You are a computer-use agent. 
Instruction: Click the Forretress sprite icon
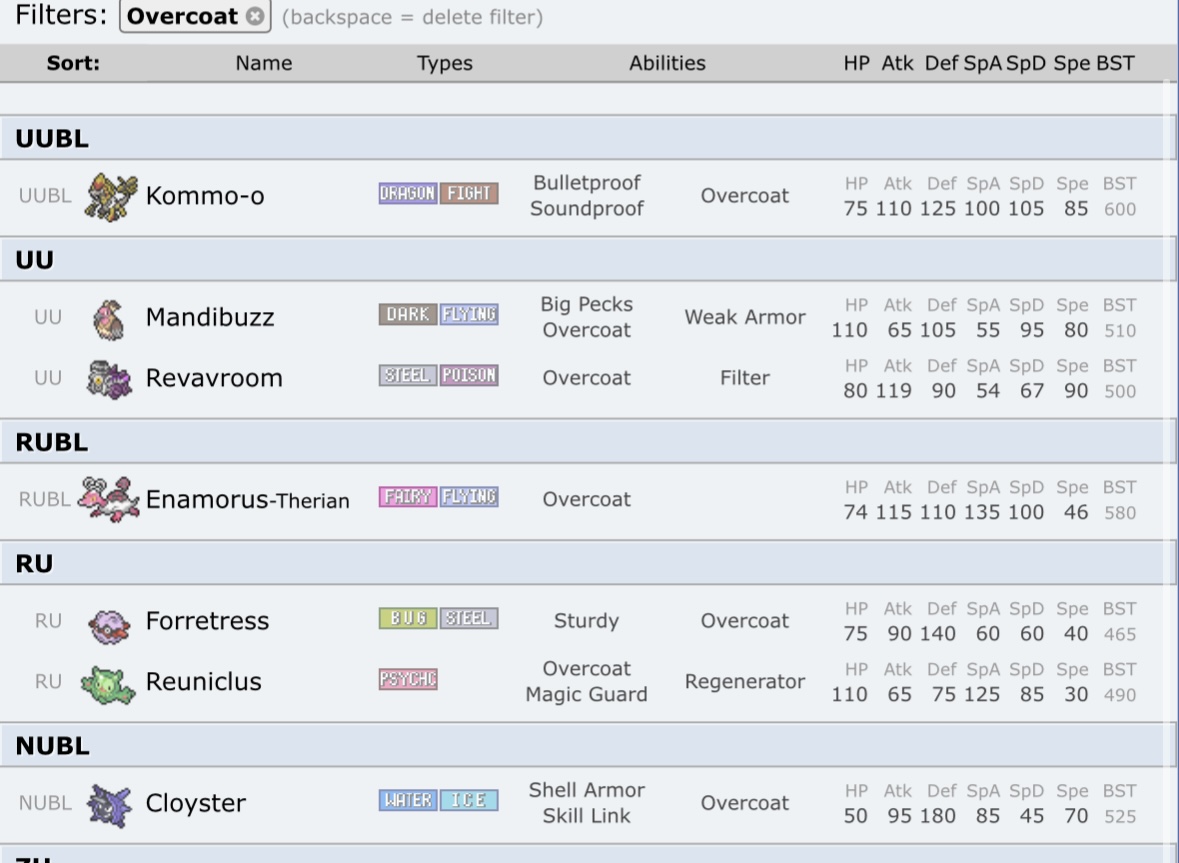(x=109, y=622)
